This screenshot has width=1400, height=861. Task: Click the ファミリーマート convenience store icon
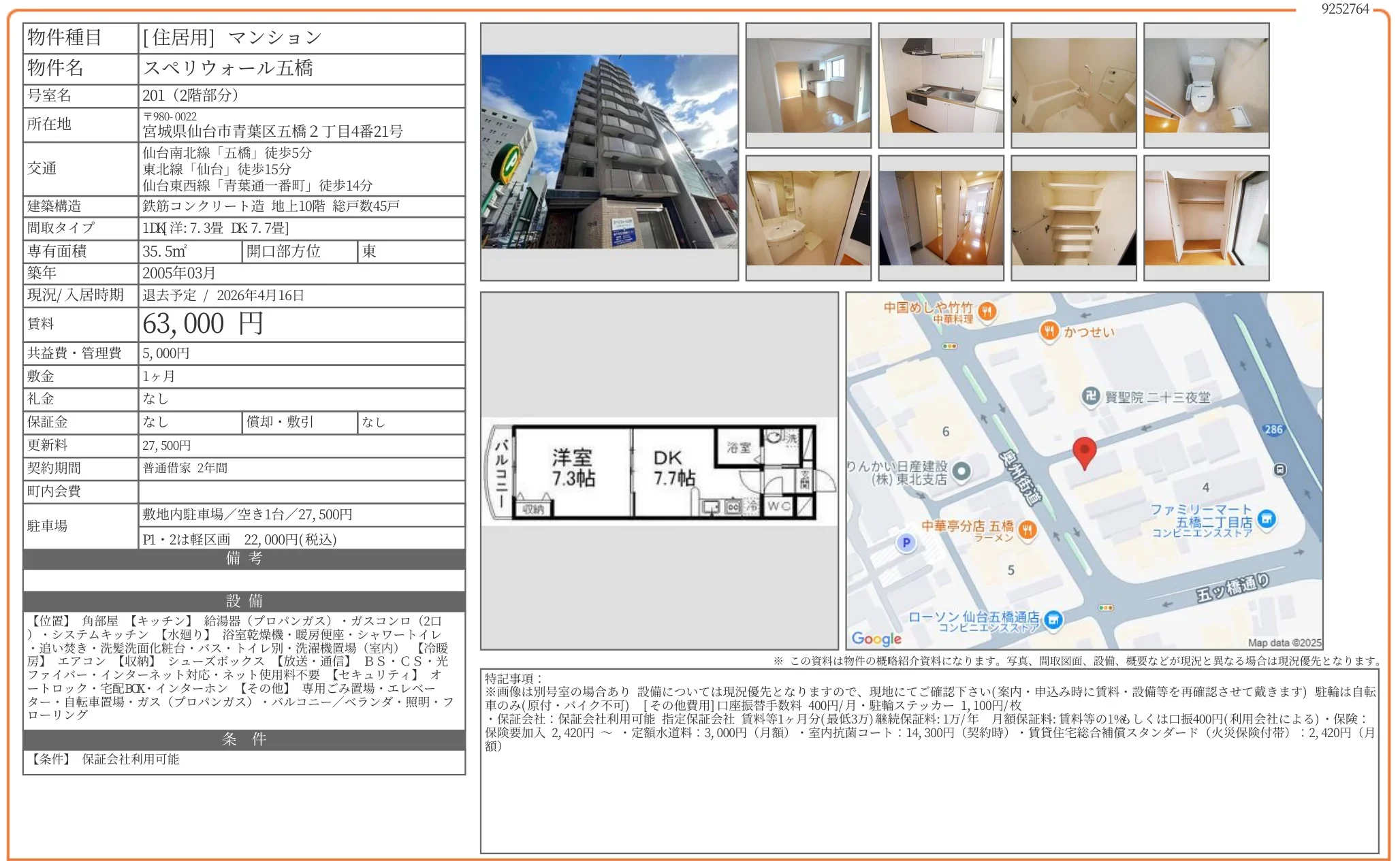(1267, 520)
